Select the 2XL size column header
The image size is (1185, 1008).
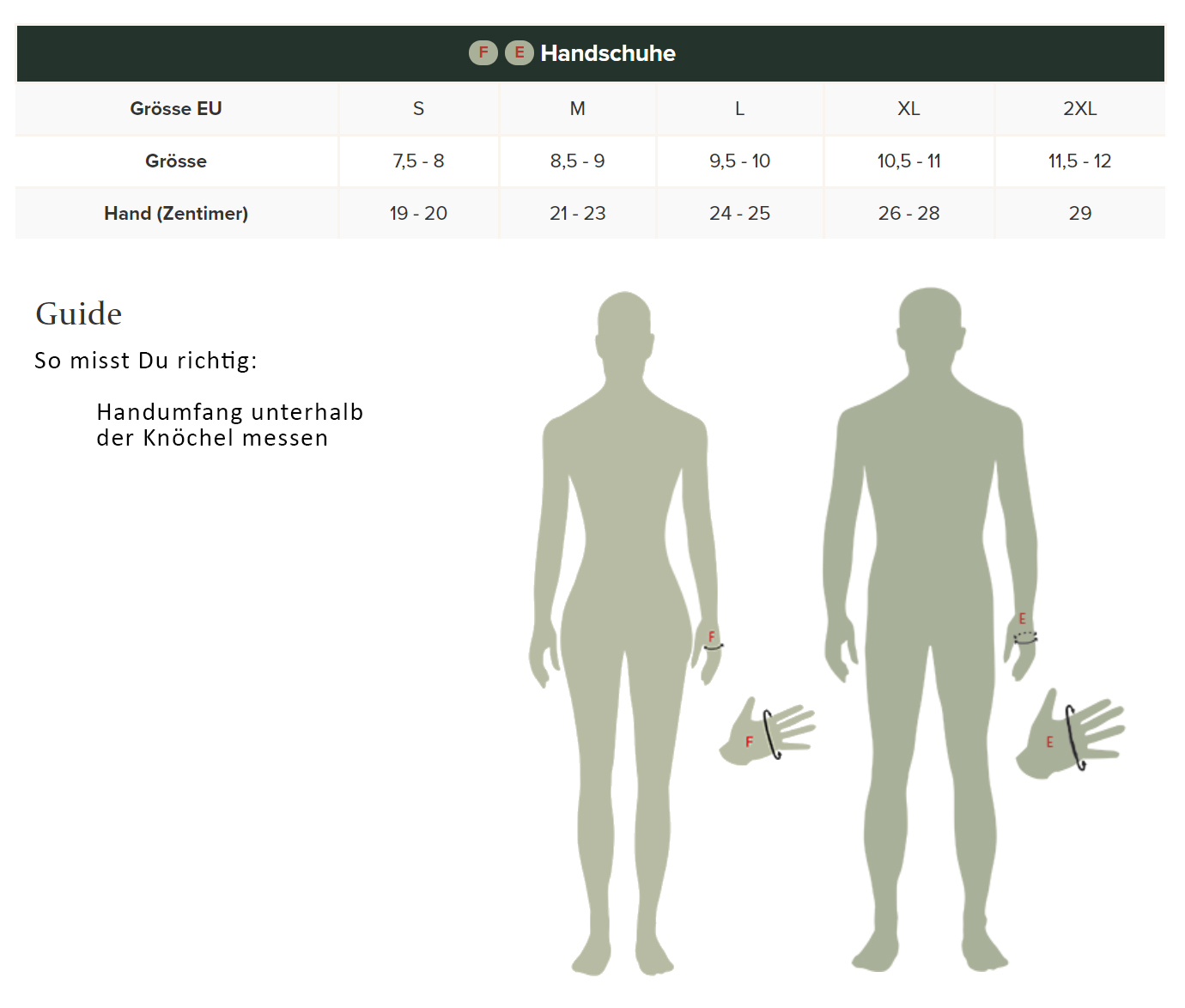1079,109
